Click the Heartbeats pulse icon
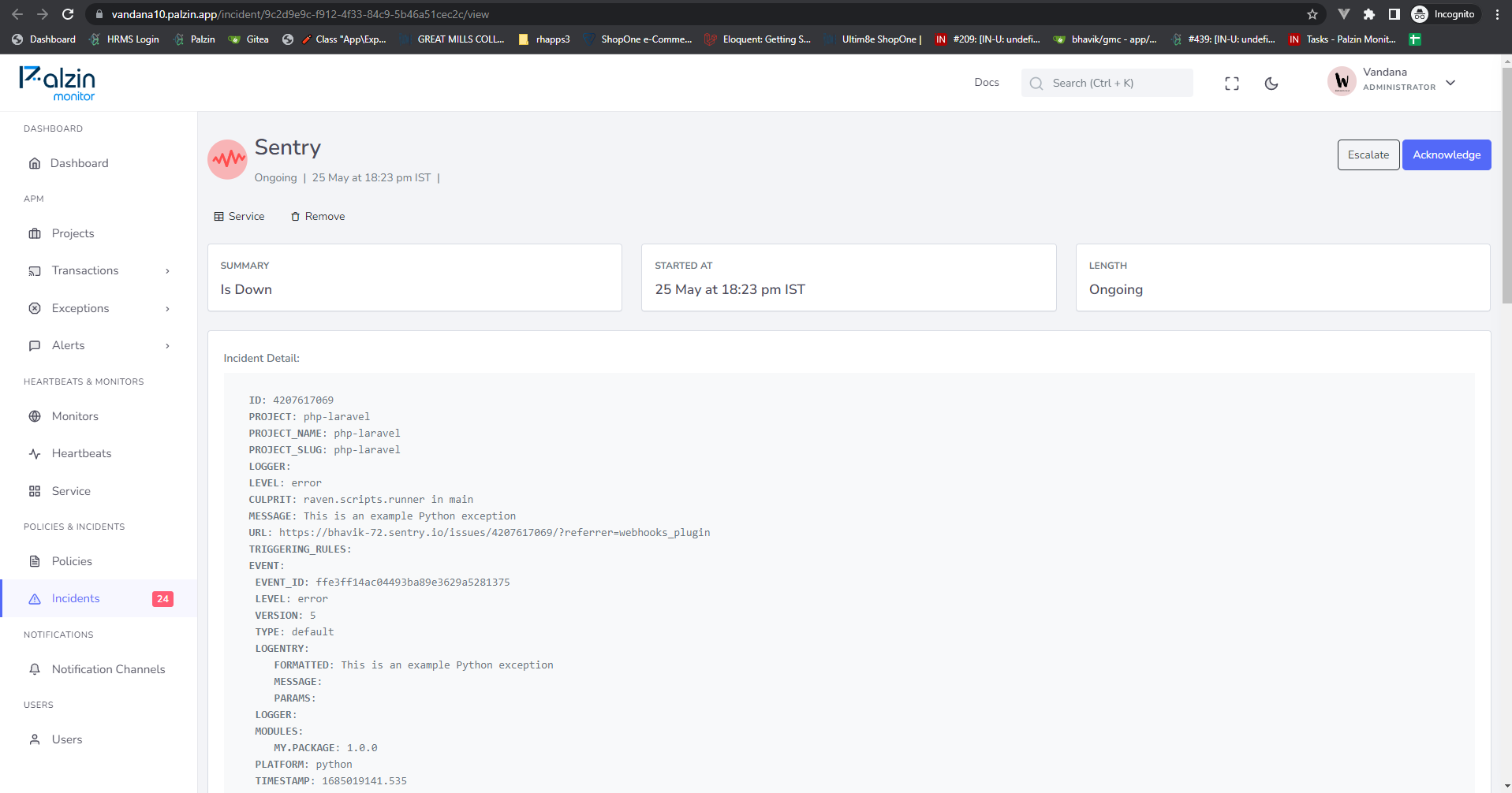This screenshot has width=1512, height=793. 35,453
